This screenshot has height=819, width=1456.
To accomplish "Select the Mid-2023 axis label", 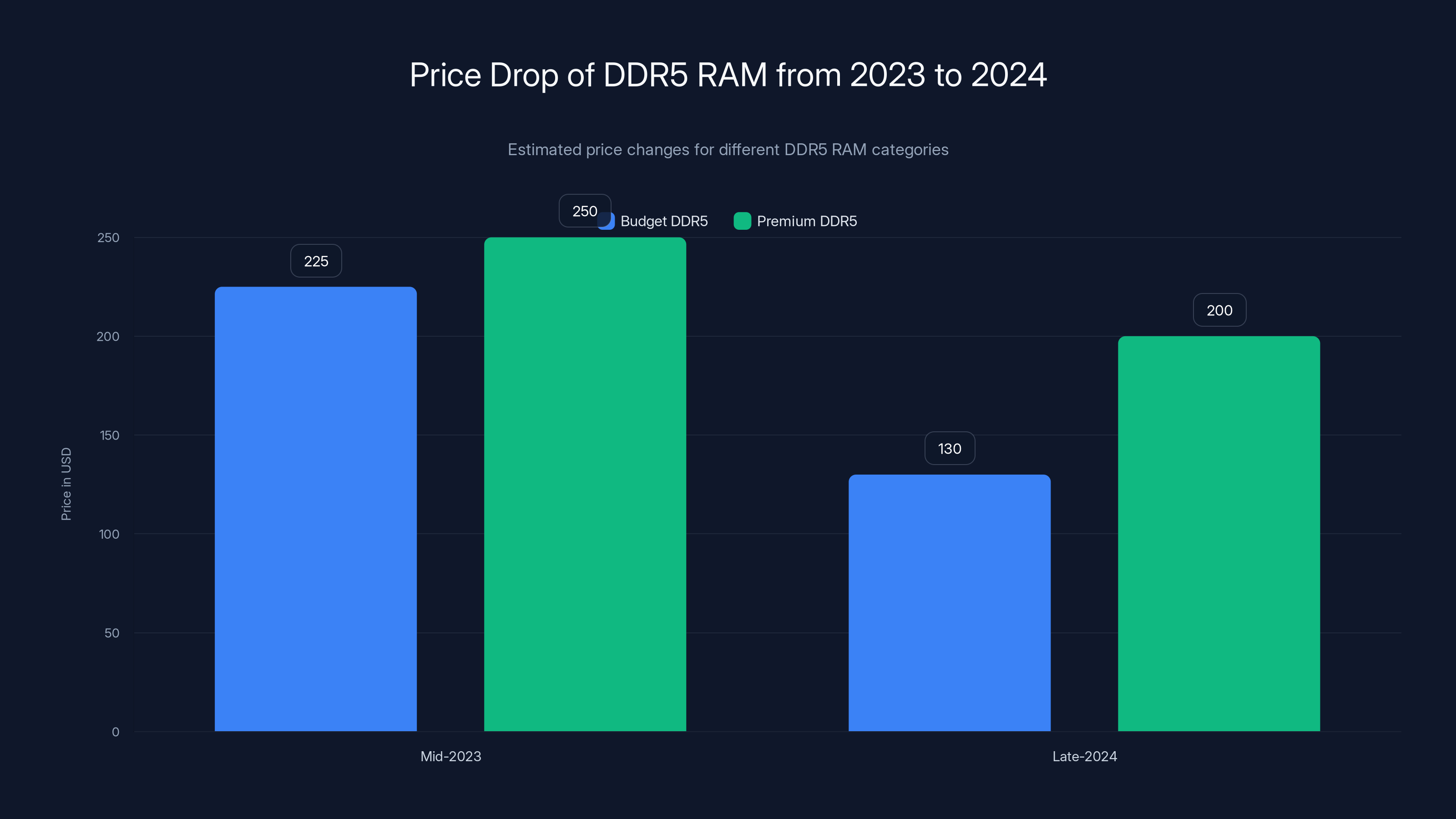I will coord(450,756).
